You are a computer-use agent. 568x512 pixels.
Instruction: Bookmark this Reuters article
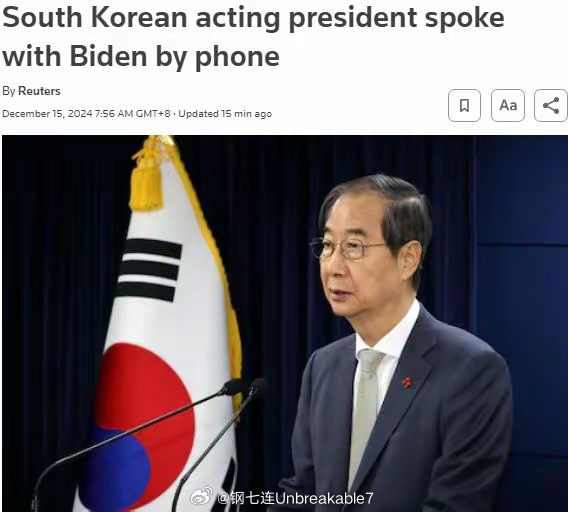tap(464, 105)
